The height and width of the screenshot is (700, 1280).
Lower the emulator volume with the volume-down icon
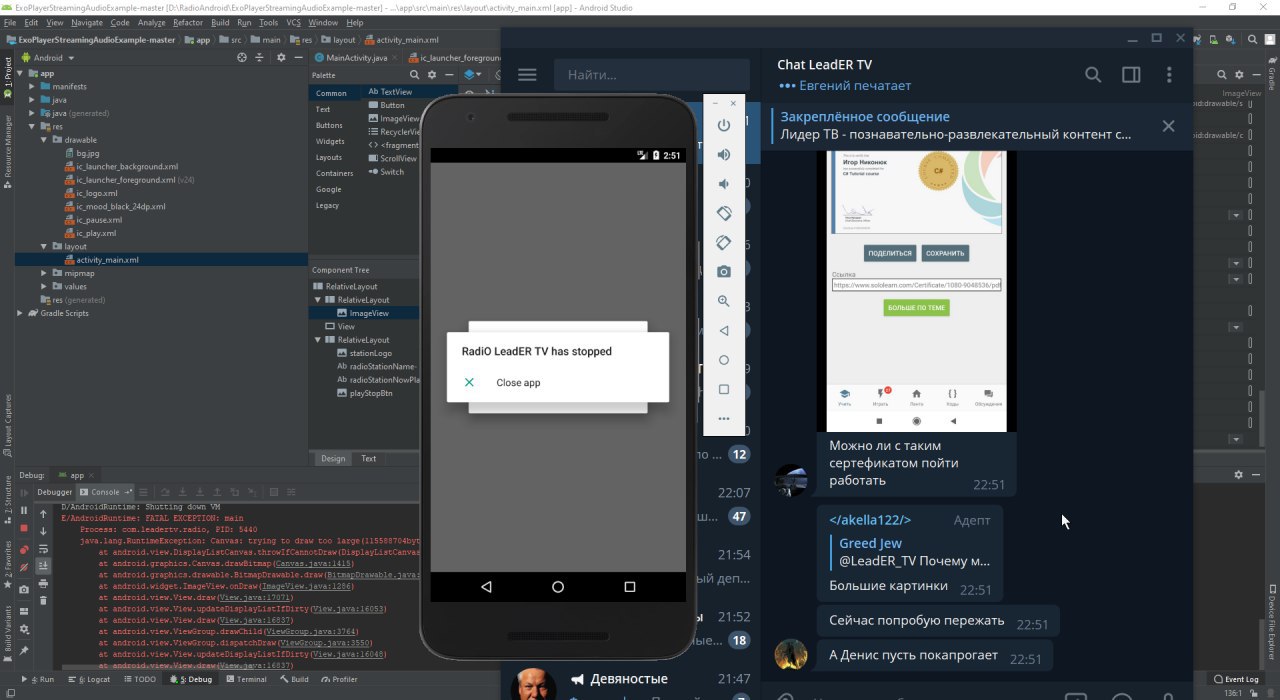pos(724,184)
